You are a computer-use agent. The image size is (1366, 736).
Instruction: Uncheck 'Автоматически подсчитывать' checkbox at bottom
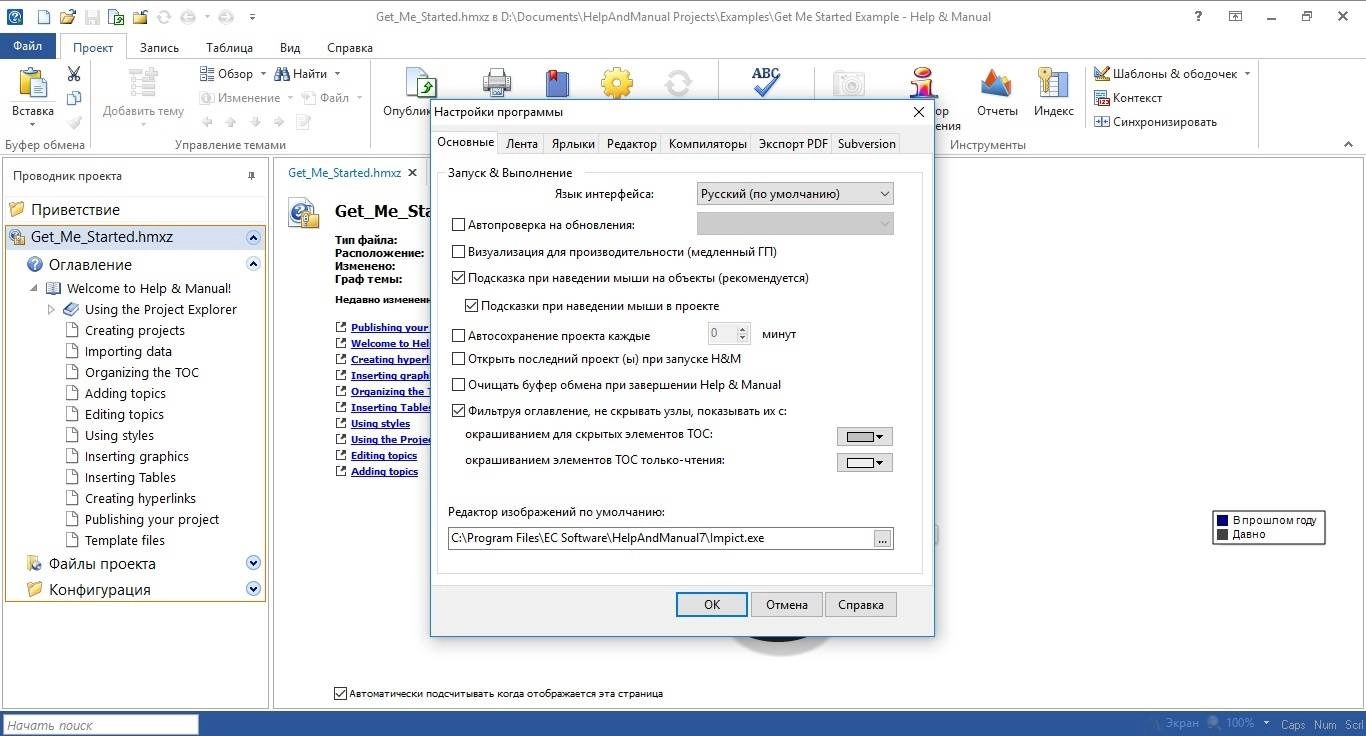pyautogui.click(x=340, y=693)
